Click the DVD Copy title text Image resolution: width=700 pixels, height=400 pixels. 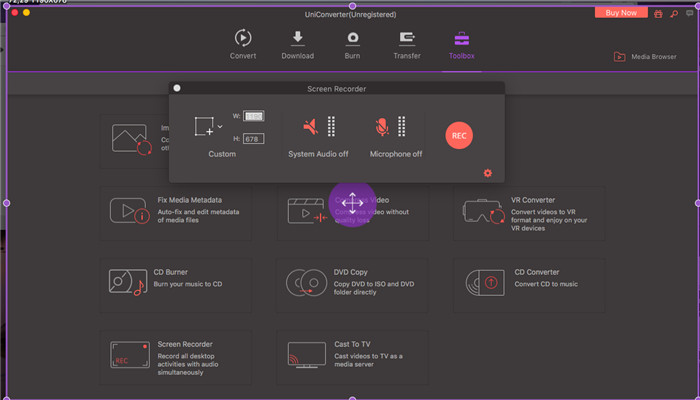click(350, 272)
